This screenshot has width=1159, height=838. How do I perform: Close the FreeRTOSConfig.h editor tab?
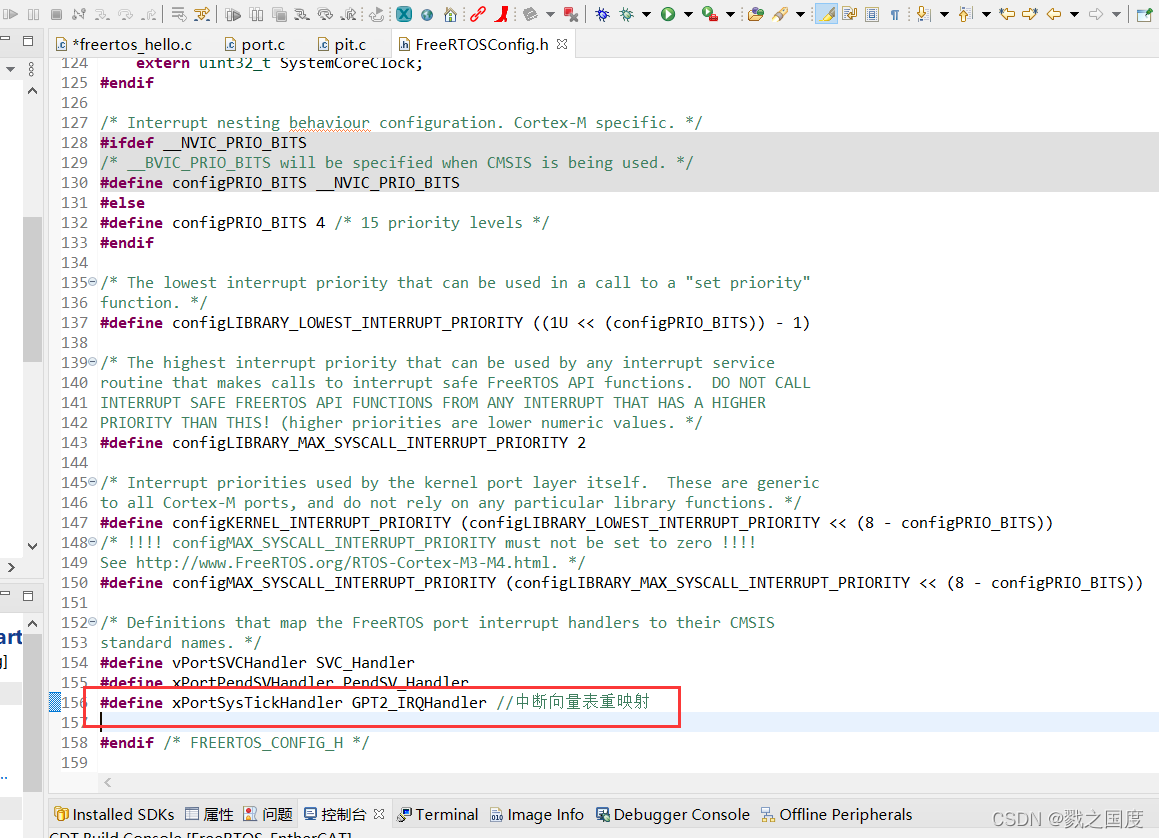(x=562, y=44)
